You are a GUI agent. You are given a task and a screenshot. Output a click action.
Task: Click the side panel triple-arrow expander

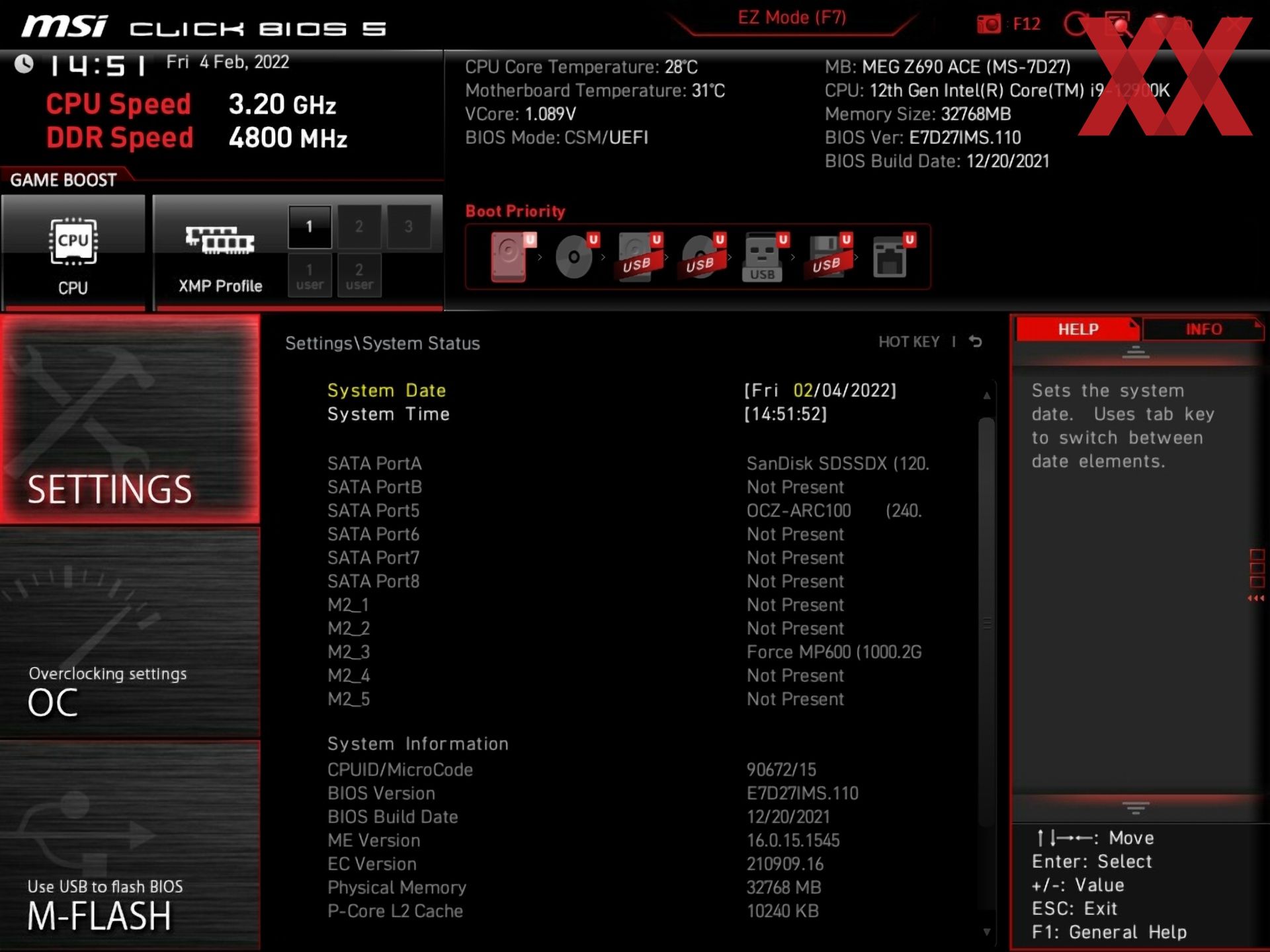click(1256, 598)
